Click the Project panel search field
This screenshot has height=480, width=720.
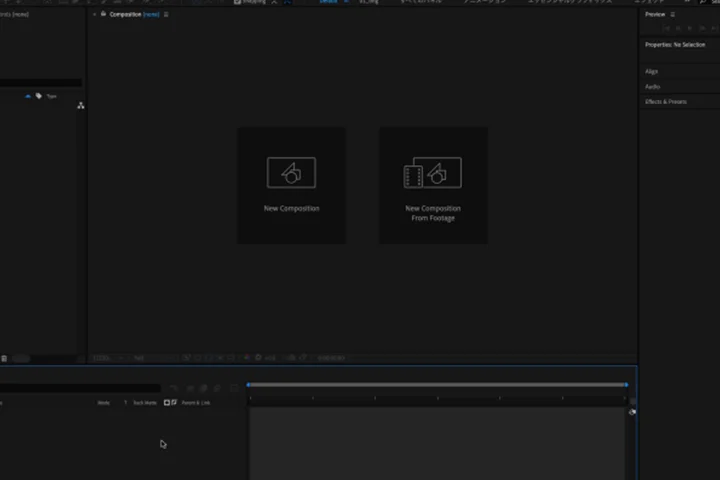click(41, 83)
